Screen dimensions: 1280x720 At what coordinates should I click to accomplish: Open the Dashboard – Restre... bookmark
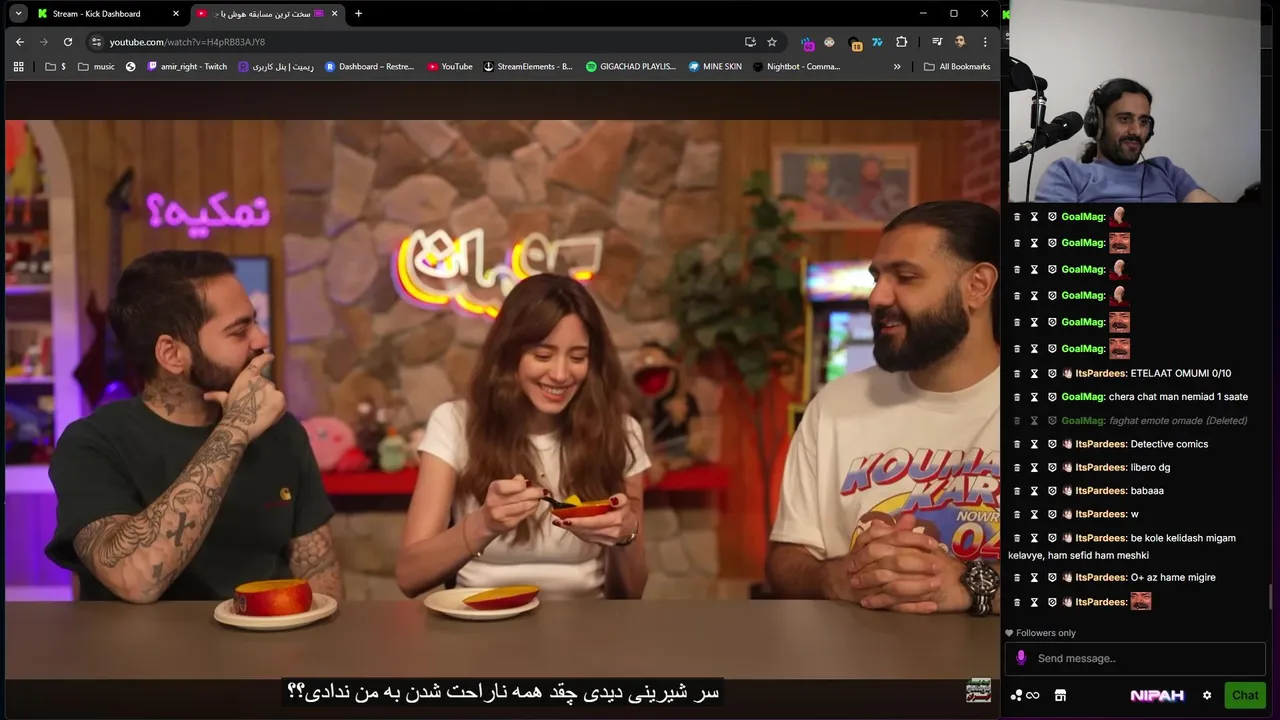[370, 67]
